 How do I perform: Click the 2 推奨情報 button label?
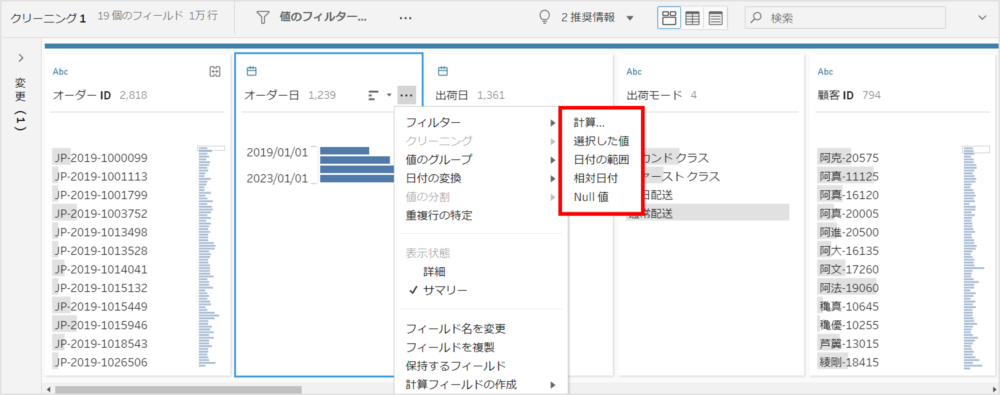[587, 18]
